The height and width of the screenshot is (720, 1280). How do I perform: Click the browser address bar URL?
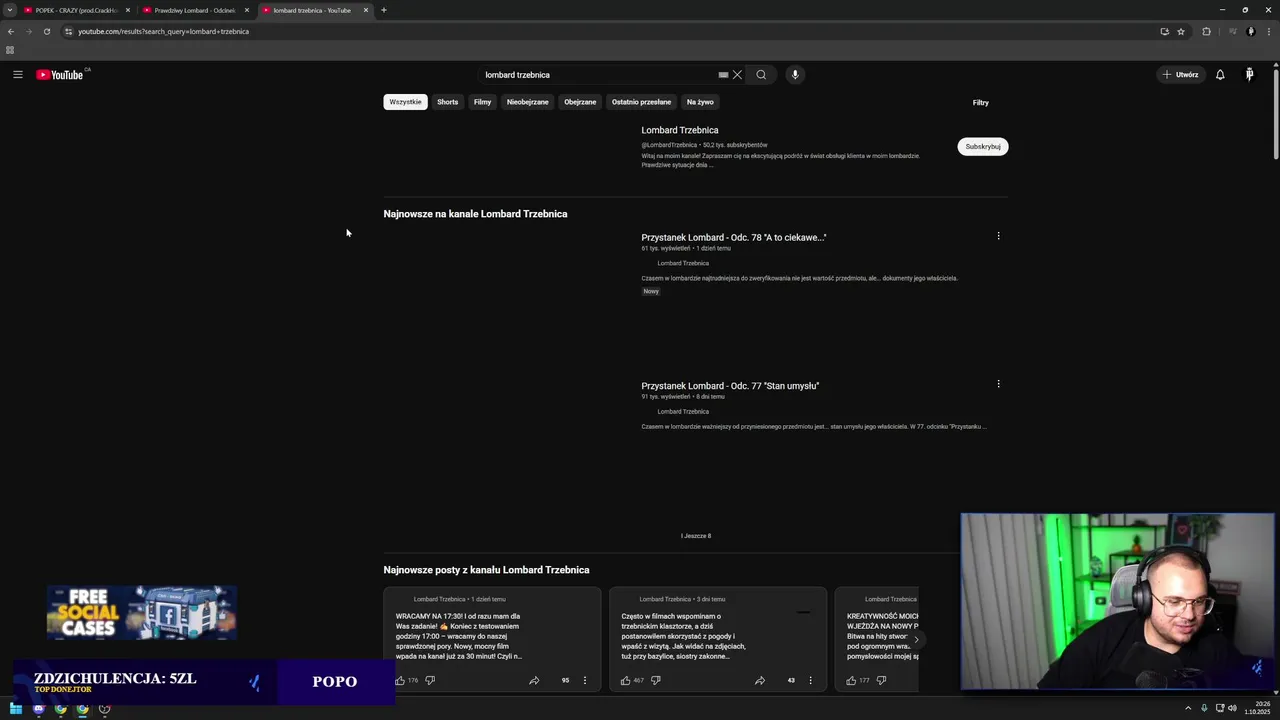(164, 31)
